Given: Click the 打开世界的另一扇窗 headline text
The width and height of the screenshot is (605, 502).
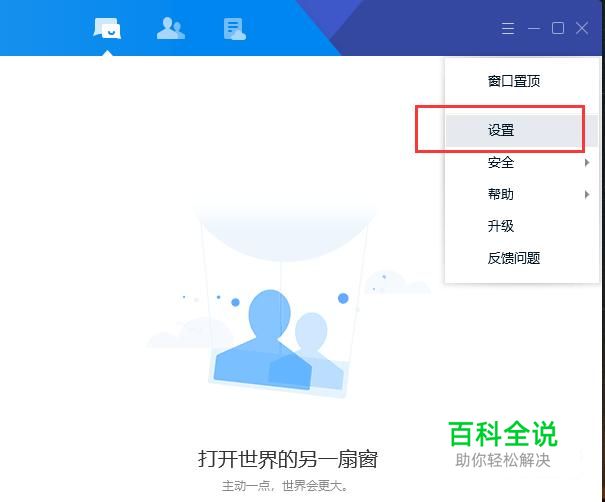Looking at the screenshot, I should pyautogui.click(x=287, y=459).
